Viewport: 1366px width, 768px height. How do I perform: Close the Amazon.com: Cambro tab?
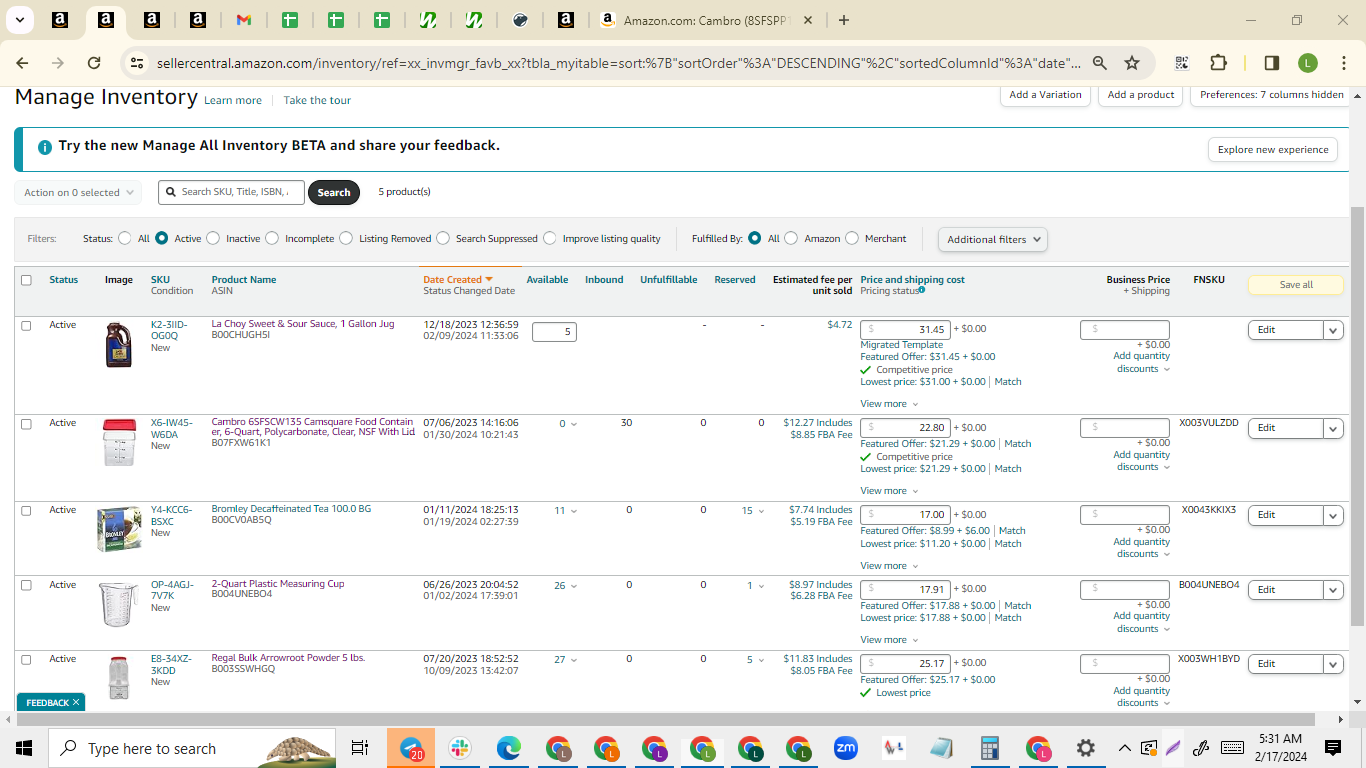click(x=808, y=20)
